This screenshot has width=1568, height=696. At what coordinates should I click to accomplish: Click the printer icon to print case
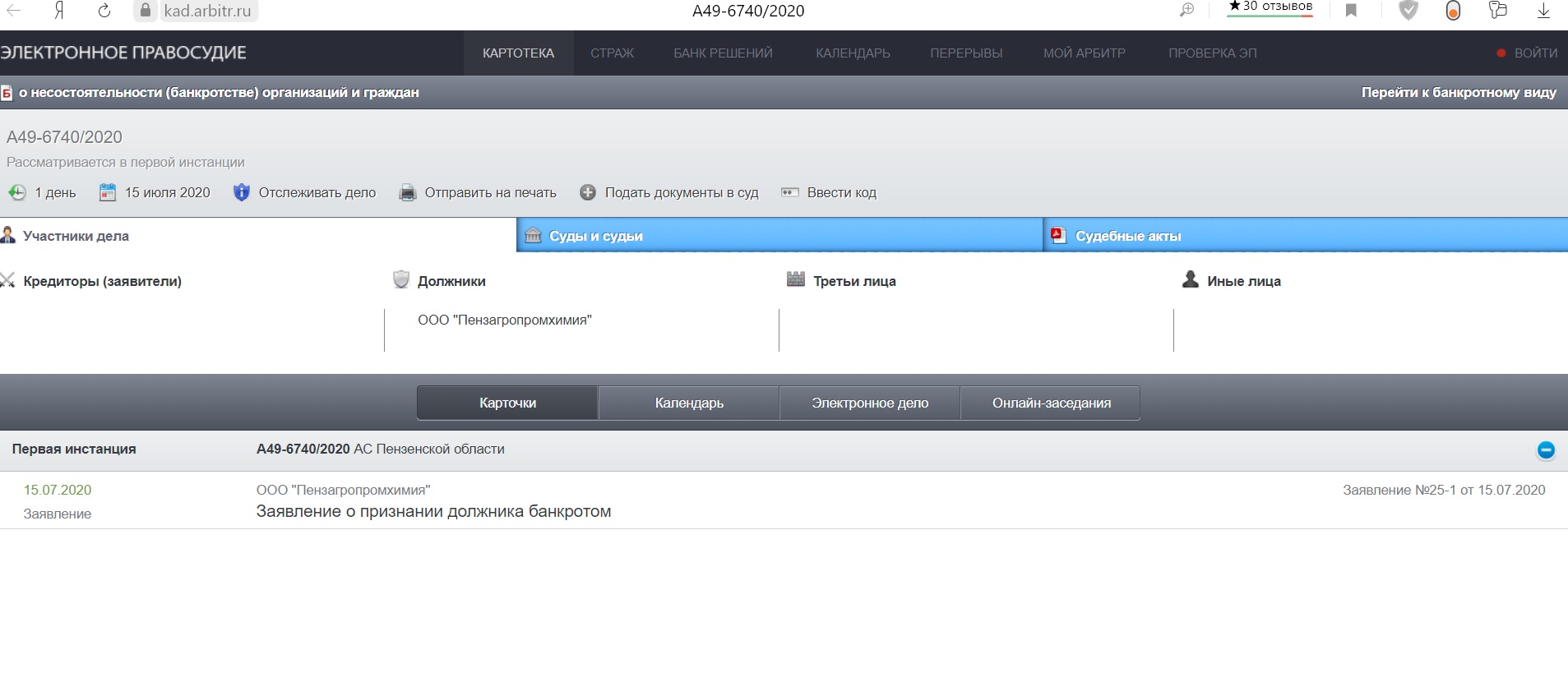tap(407, 193)
